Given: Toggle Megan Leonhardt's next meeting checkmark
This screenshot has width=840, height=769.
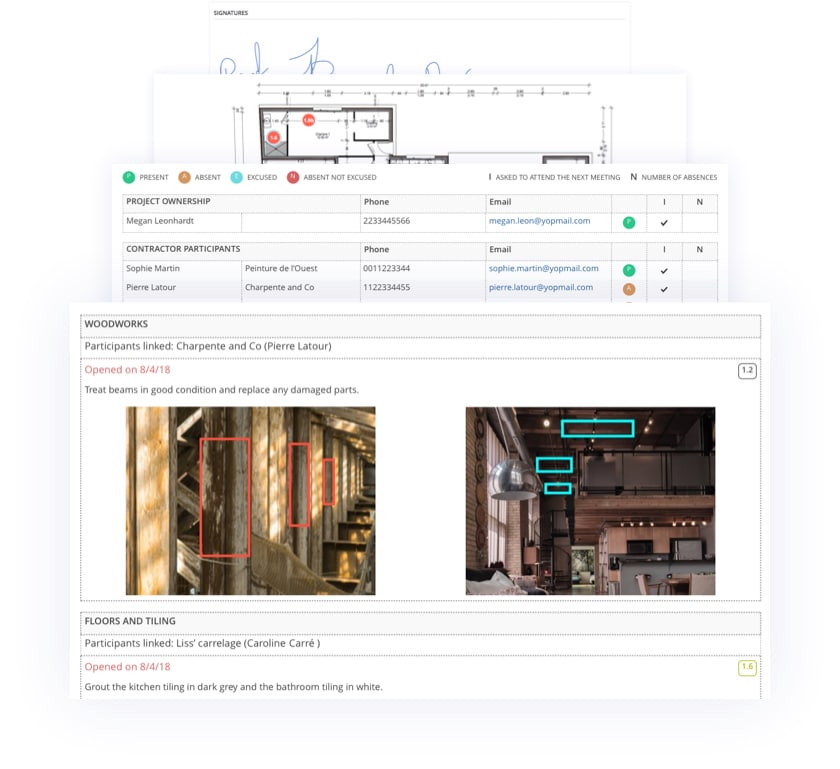Looking at the screenshot, I should point(664,222).
